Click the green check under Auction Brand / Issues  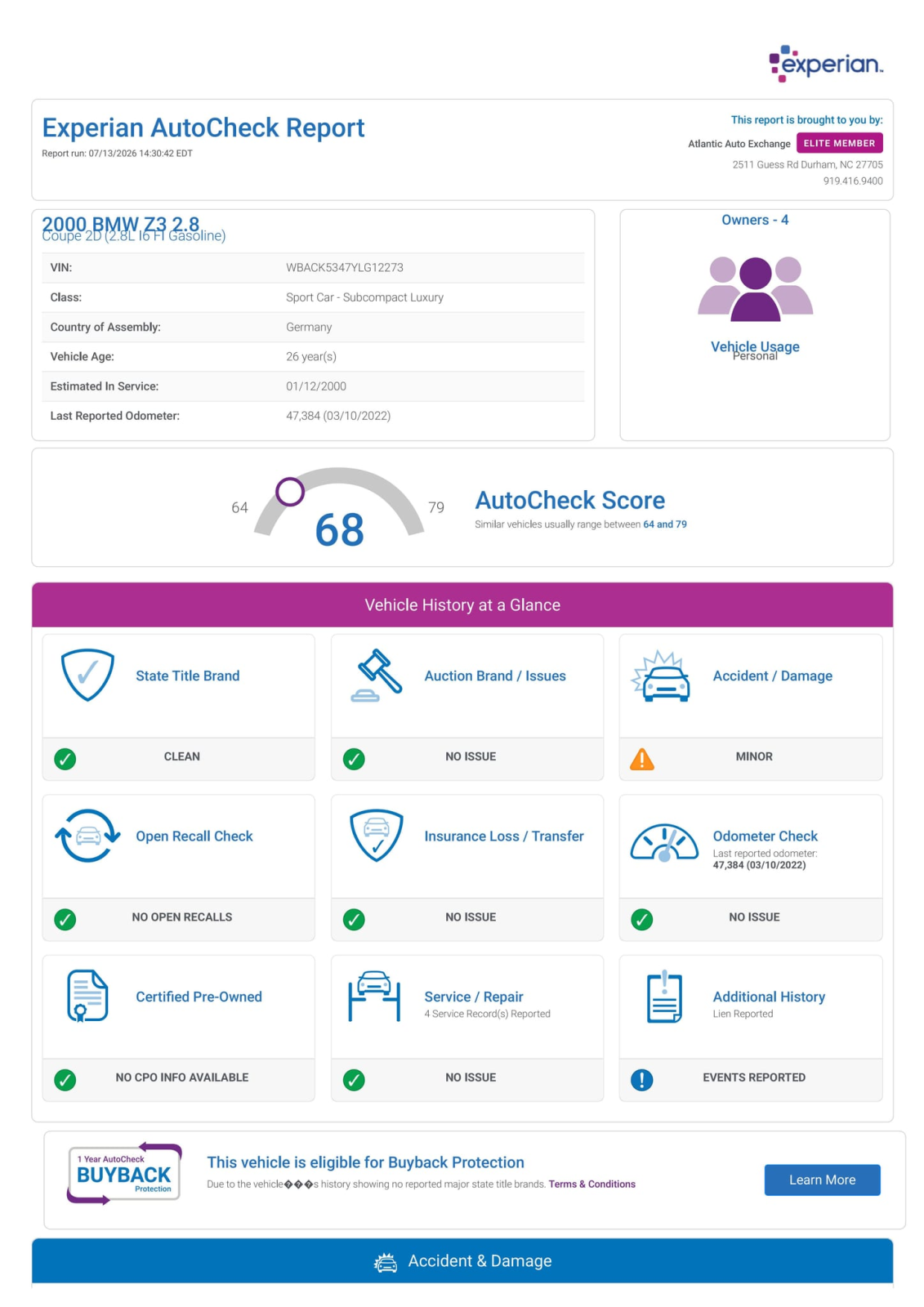[354, 759]
